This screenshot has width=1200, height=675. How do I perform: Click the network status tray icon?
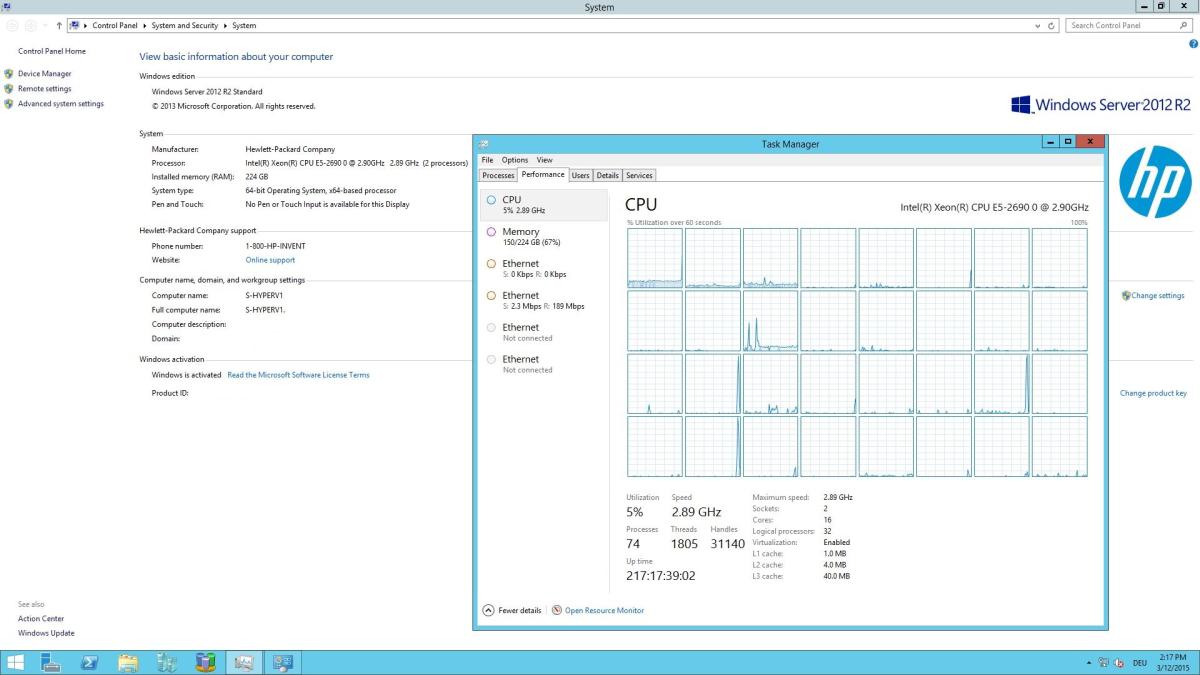[1103, 662]
